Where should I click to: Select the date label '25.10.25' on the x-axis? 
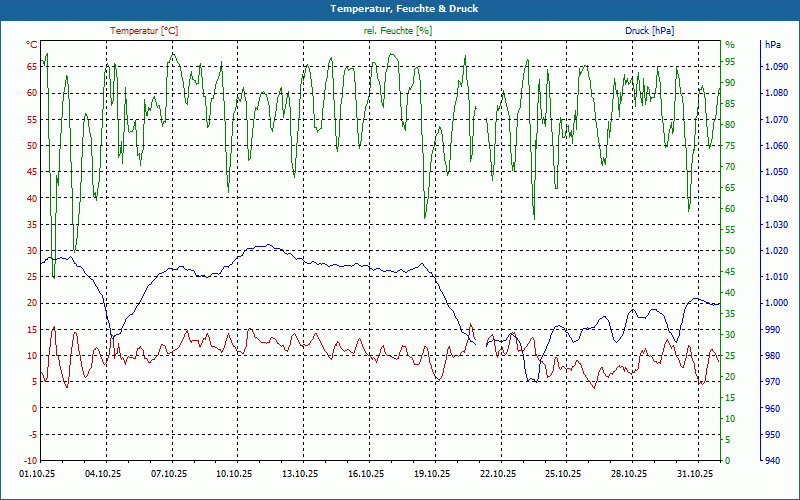(x=565, y=473)
